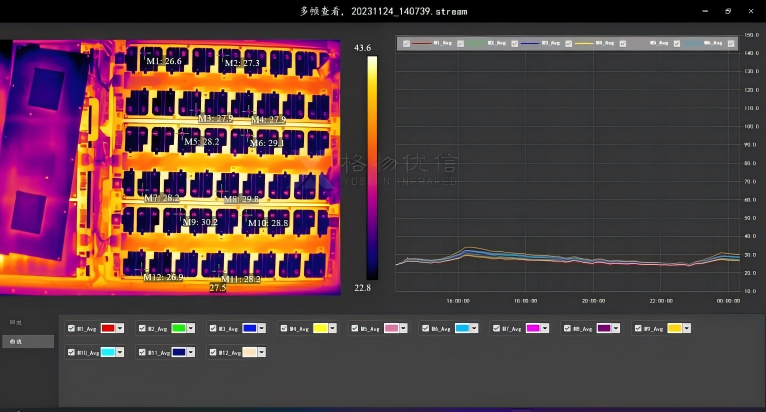Open the M8_Avg color dropdown arrow
Image resolution: width=766 pixels, height=412 pixels.
tap(616, 328)
